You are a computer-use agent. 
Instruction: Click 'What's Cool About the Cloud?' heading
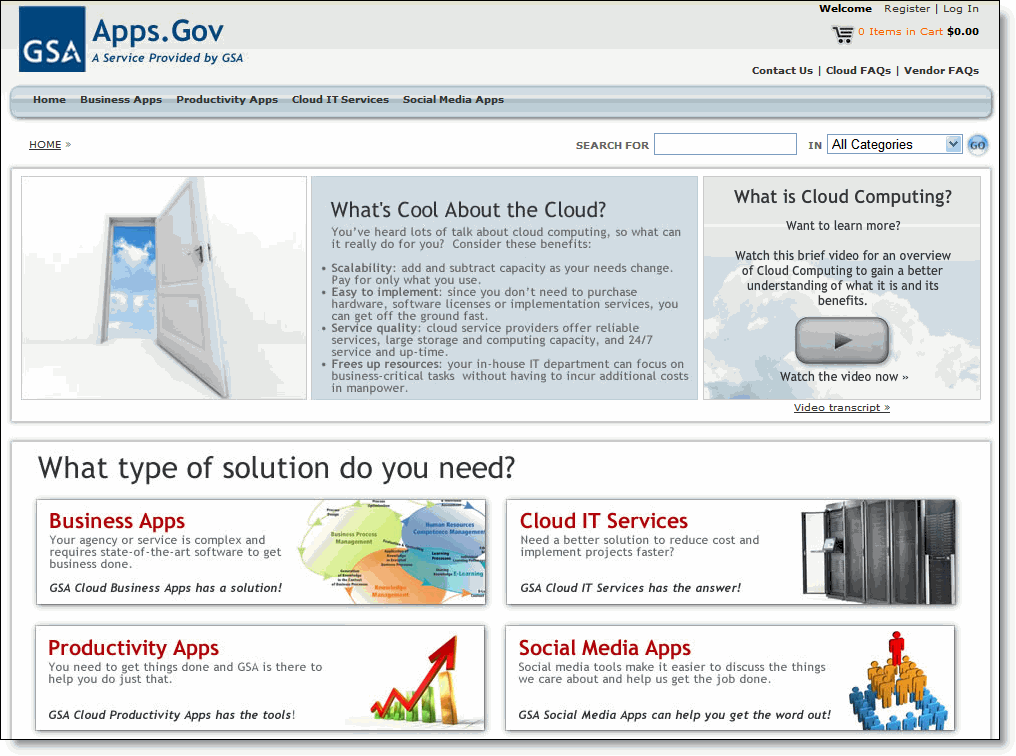point(468,210)
